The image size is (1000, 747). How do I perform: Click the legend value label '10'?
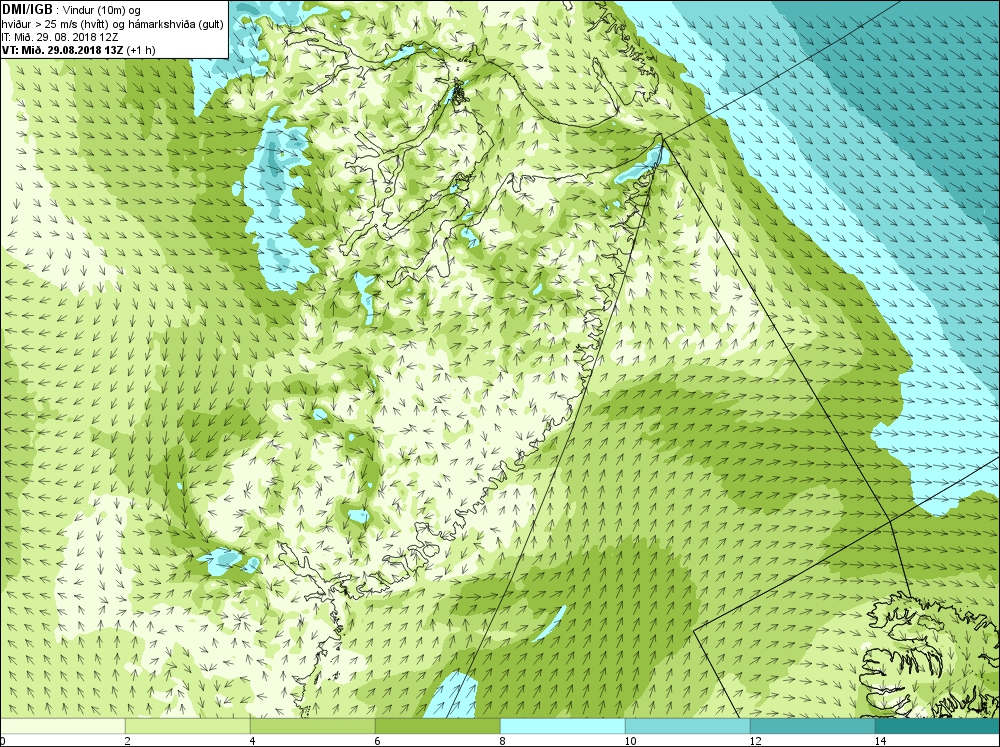click(630, 741)
